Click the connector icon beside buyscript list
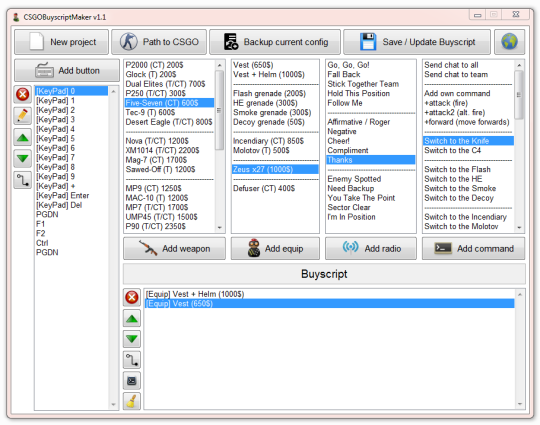Image resolution: width=540 pixels, height=425 pixels. [x=132, y=360]
